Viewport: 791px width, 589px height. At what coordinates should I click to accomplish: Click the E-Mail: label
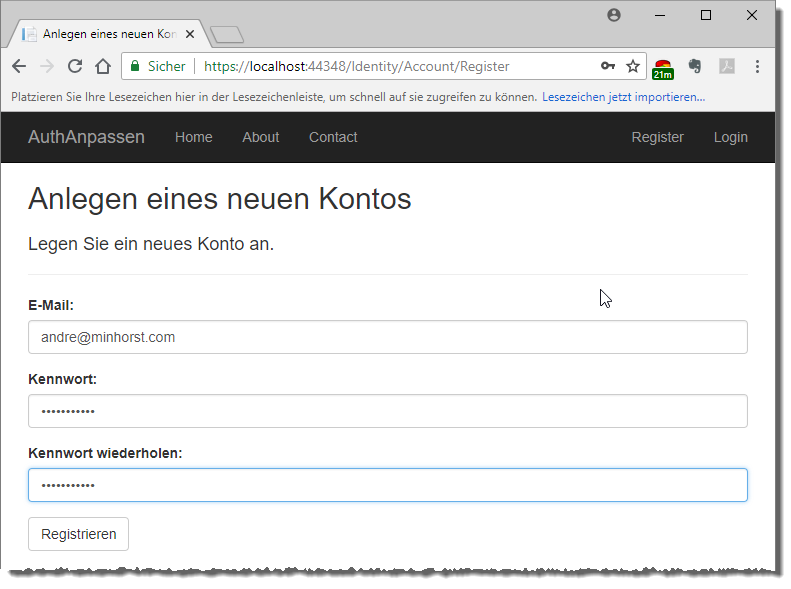pyautogui.click(x=51, y=306)
